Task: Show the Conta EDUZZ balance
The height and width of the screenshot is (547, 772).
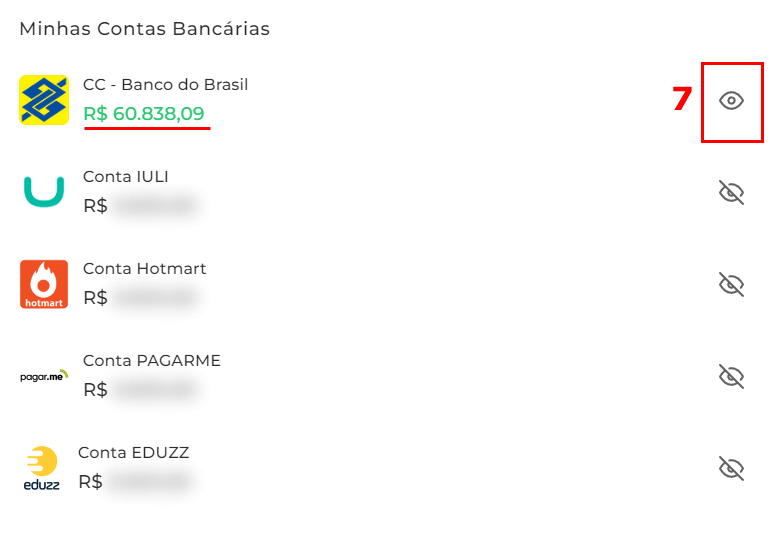Action: click(732, 468)
